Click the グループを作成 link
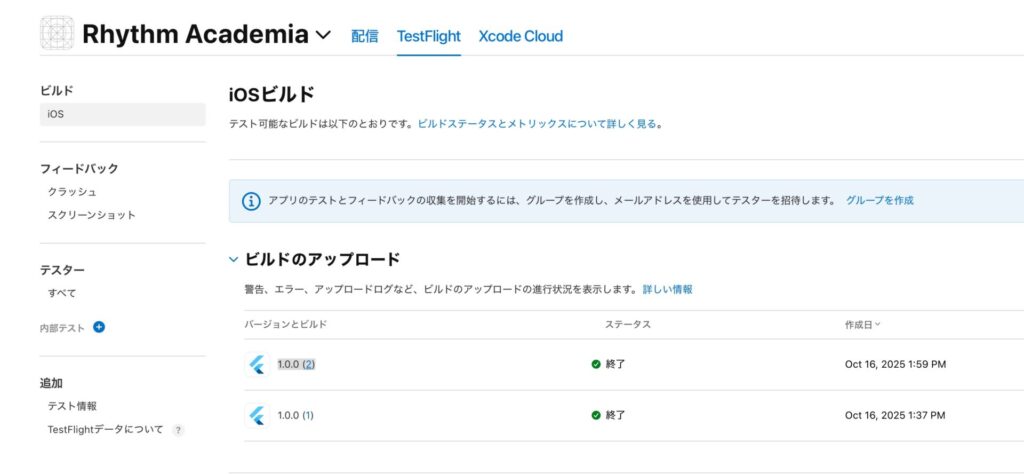Viewport: 1024px width, 474px height. point(879,200)
